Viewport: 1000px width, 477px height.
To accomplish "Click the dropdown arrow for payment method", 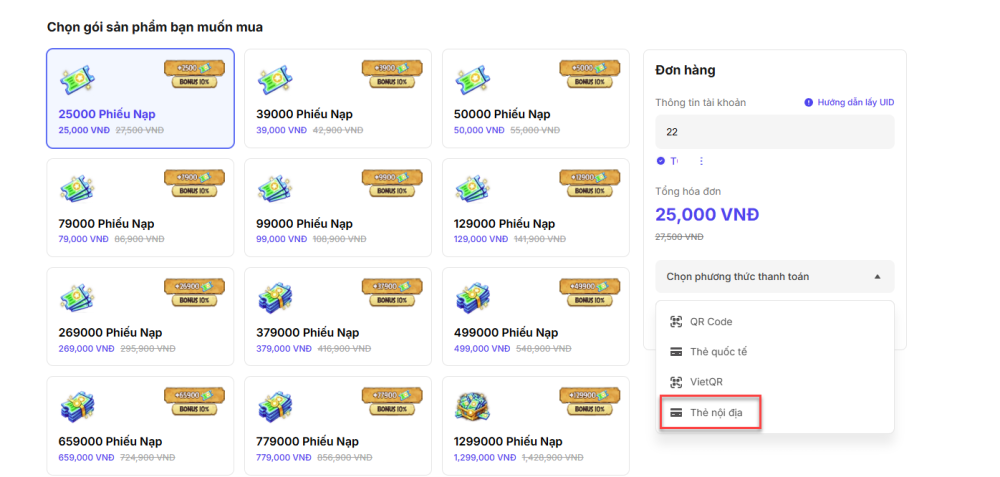I will point(877,277).
